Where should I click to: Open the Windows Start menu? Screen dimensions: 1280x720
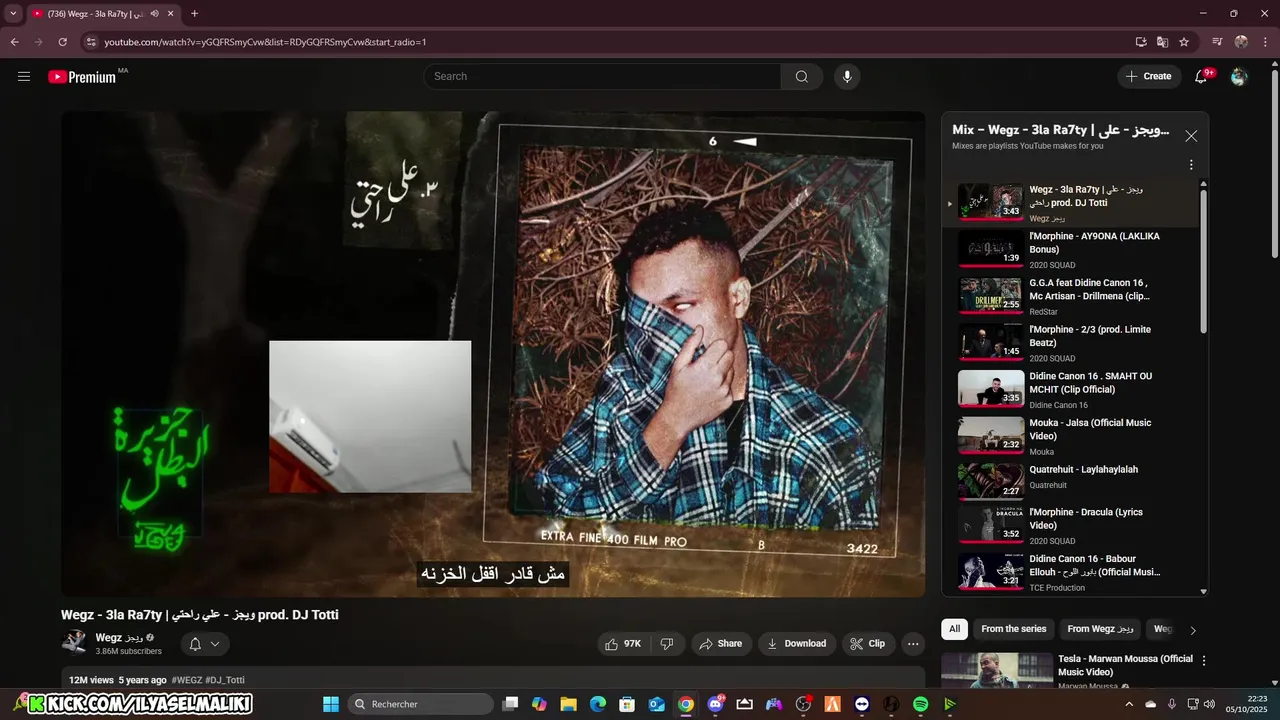[331, 704]
